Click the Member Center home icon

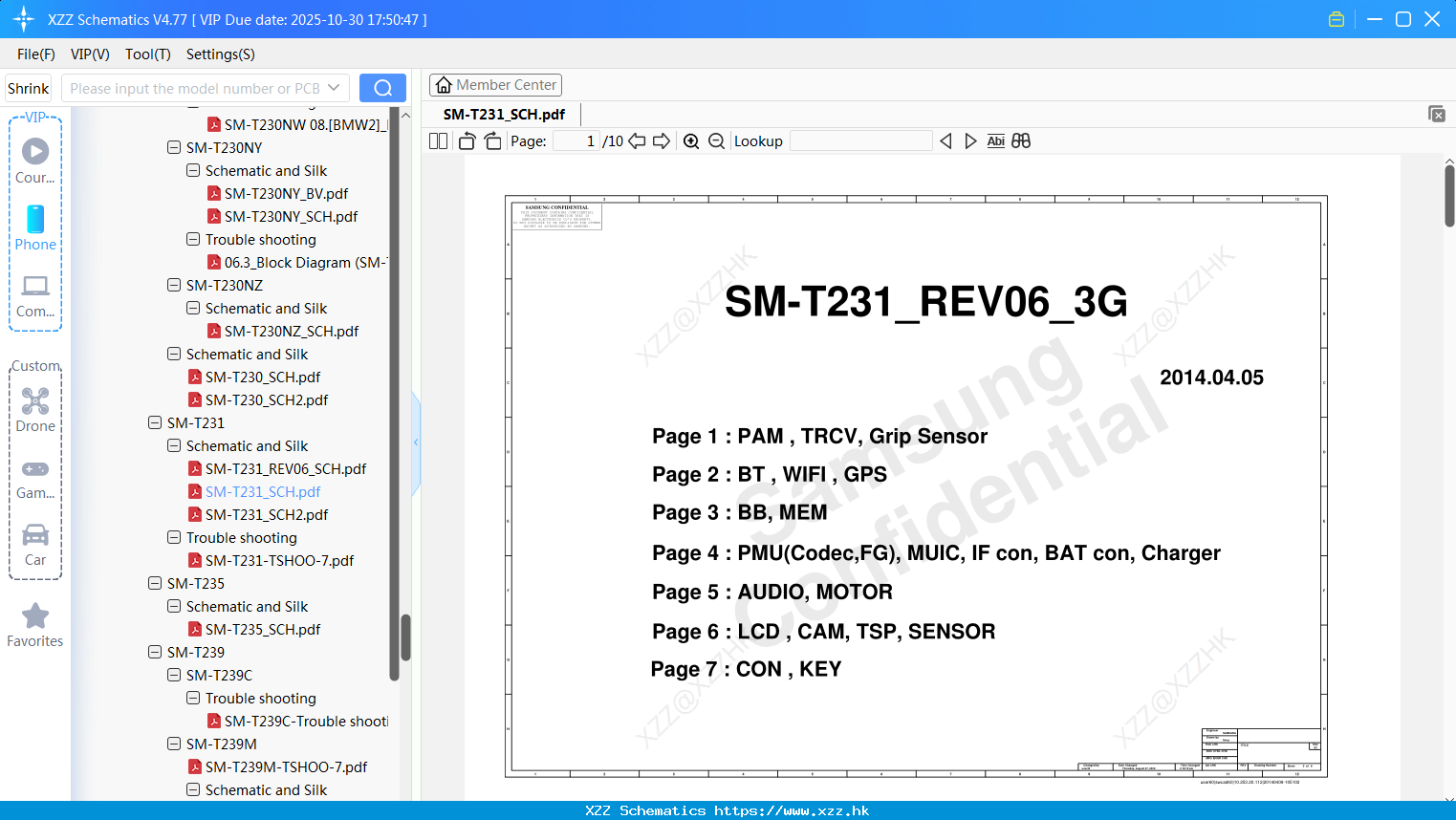point(444,85)
